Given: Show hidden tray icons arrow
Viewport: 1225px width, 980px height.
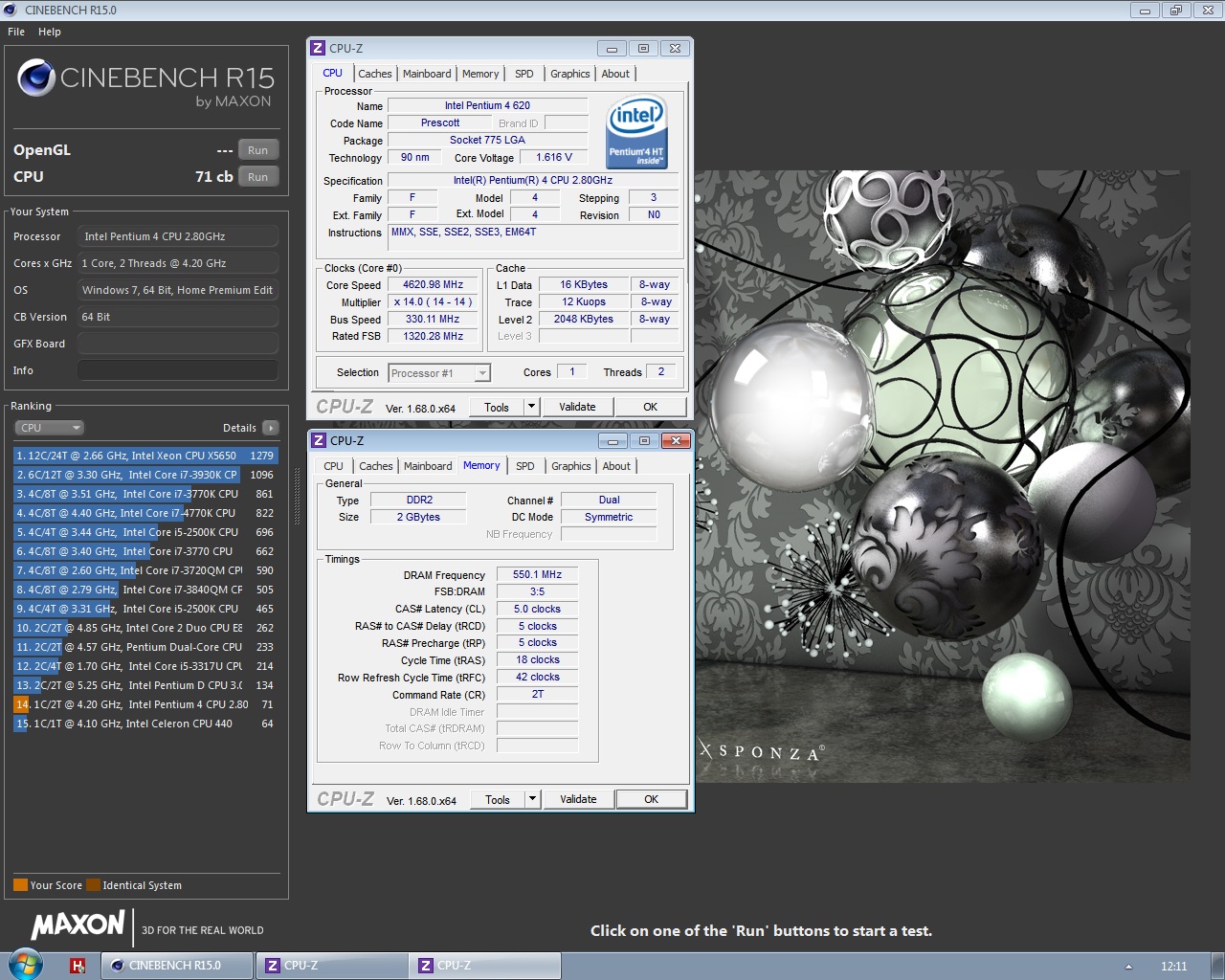Looking at the screenshot, I should (1128, 967).
